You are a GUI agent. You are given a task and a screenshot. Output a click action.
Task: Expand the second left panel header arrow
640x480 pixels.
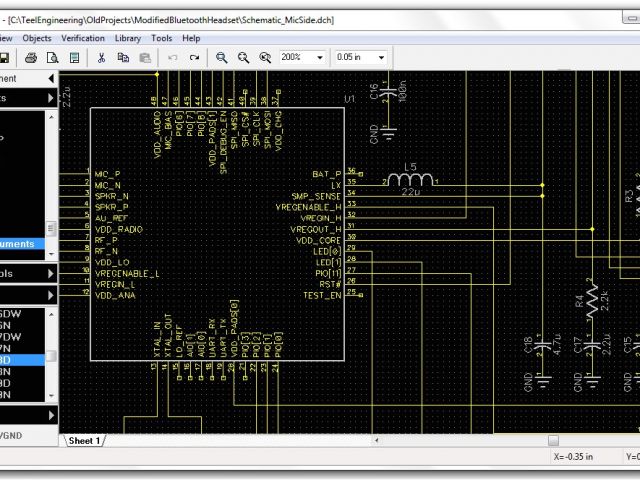(51, 98)
